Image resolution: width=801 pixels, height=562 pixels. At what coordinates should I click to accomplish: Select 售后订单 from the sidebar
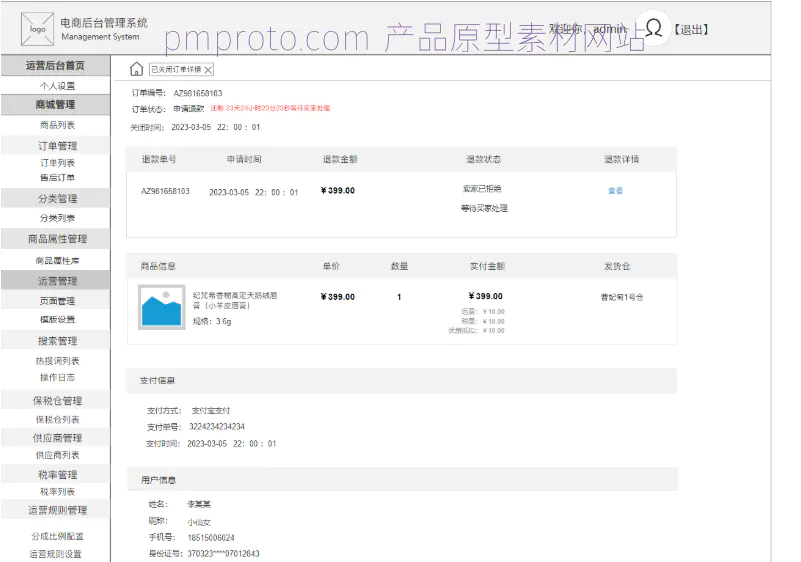[x=57, y=177]
